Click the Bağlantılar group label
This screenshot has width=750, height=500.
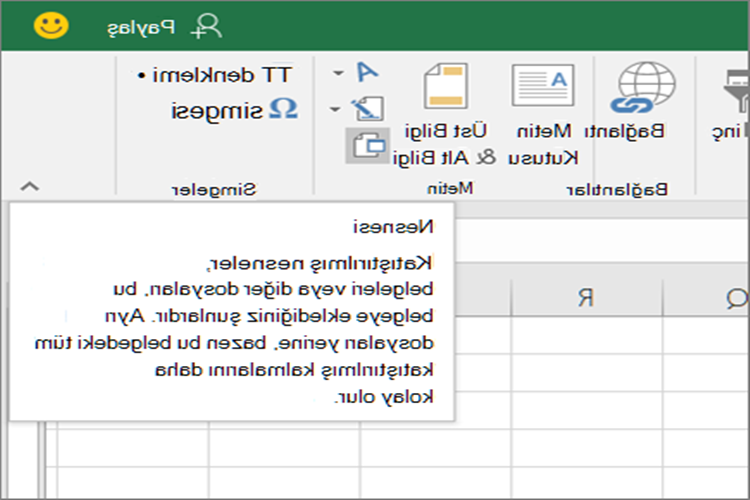617,190
